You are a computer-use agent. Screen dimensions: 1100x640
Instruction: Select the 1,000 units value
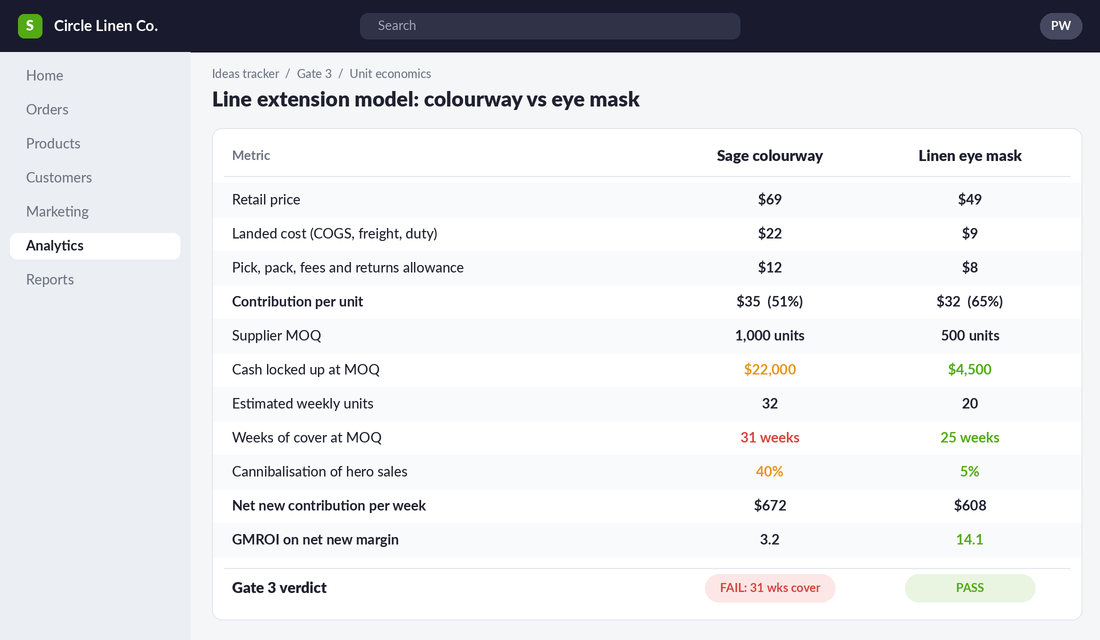point(770,335)
